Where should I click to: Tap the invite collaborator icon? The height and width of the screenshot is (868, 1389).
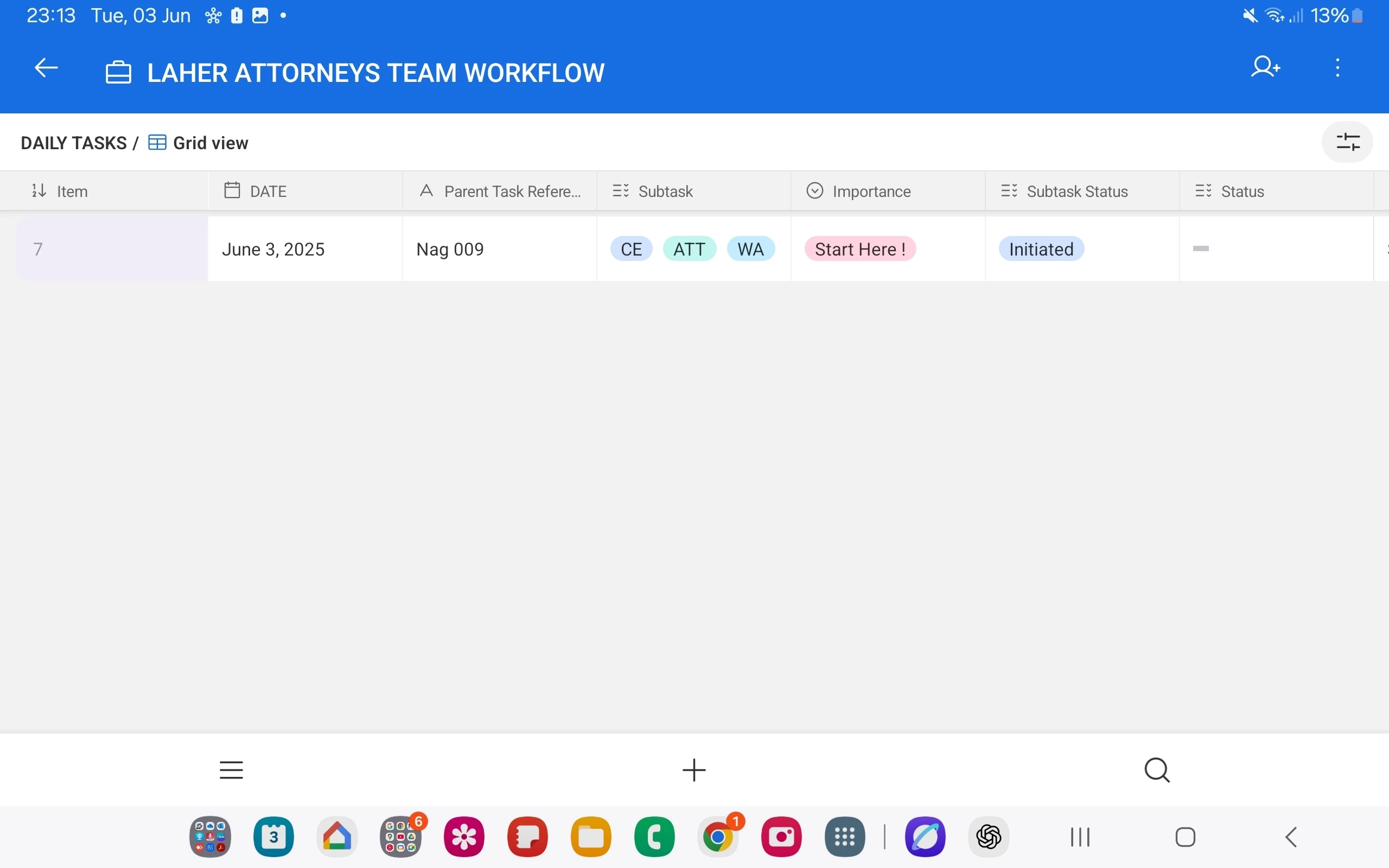coord(1265,67)
